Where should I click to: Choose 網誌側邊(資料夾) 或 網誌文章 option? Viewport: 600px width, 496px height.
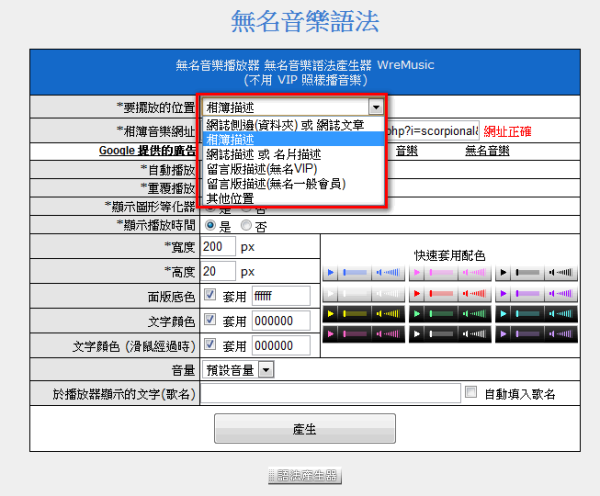pos(293,125)
